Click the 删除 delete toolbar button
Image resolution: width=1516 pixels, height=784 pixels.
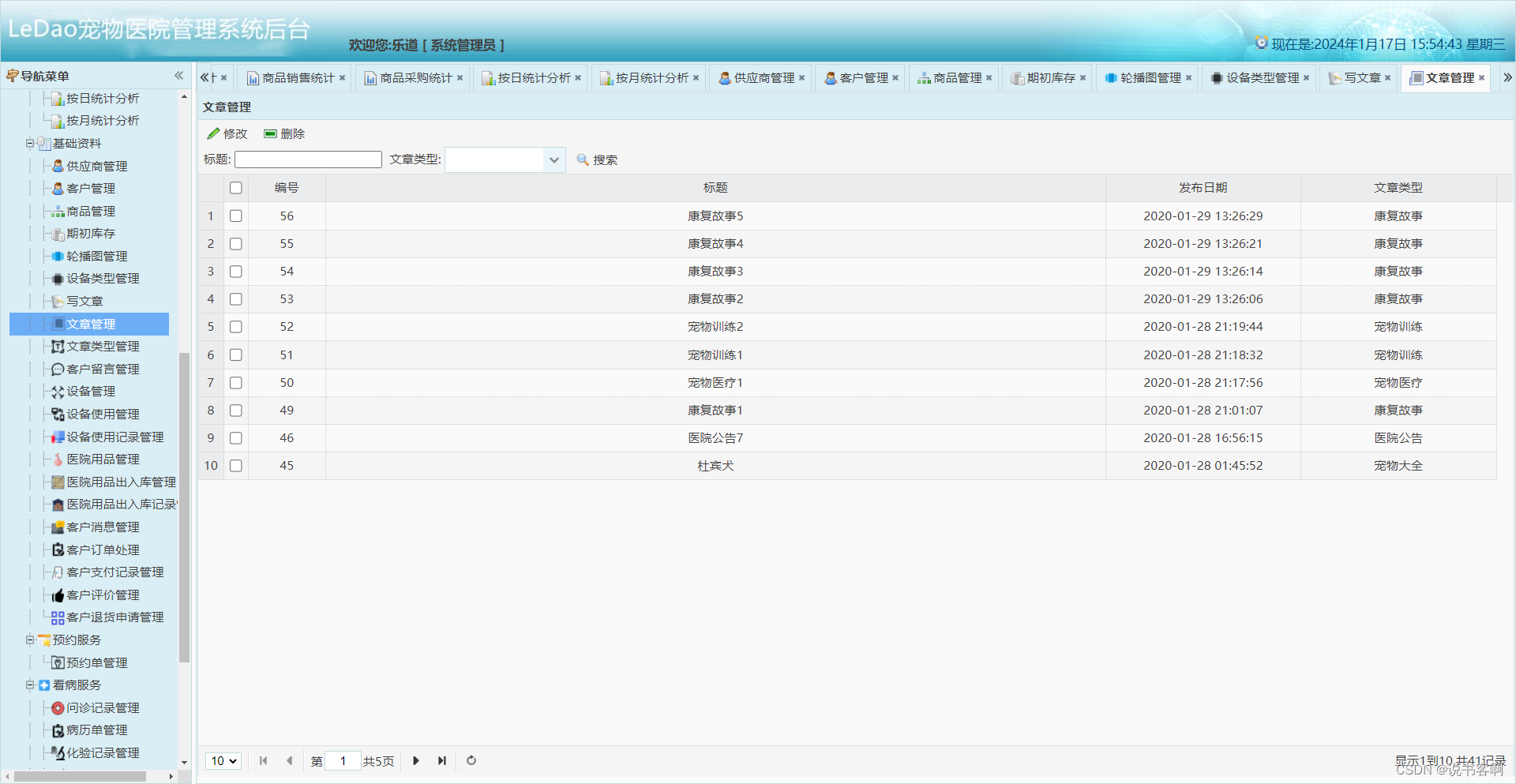(284, 134)
